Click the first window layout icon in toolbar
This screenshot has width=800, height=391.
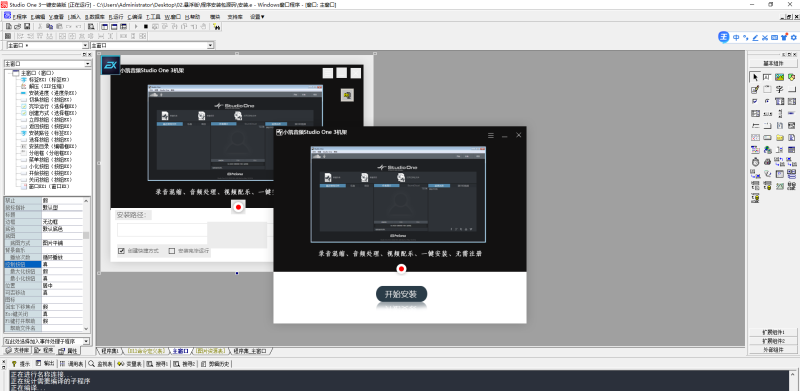click(105, 26)
